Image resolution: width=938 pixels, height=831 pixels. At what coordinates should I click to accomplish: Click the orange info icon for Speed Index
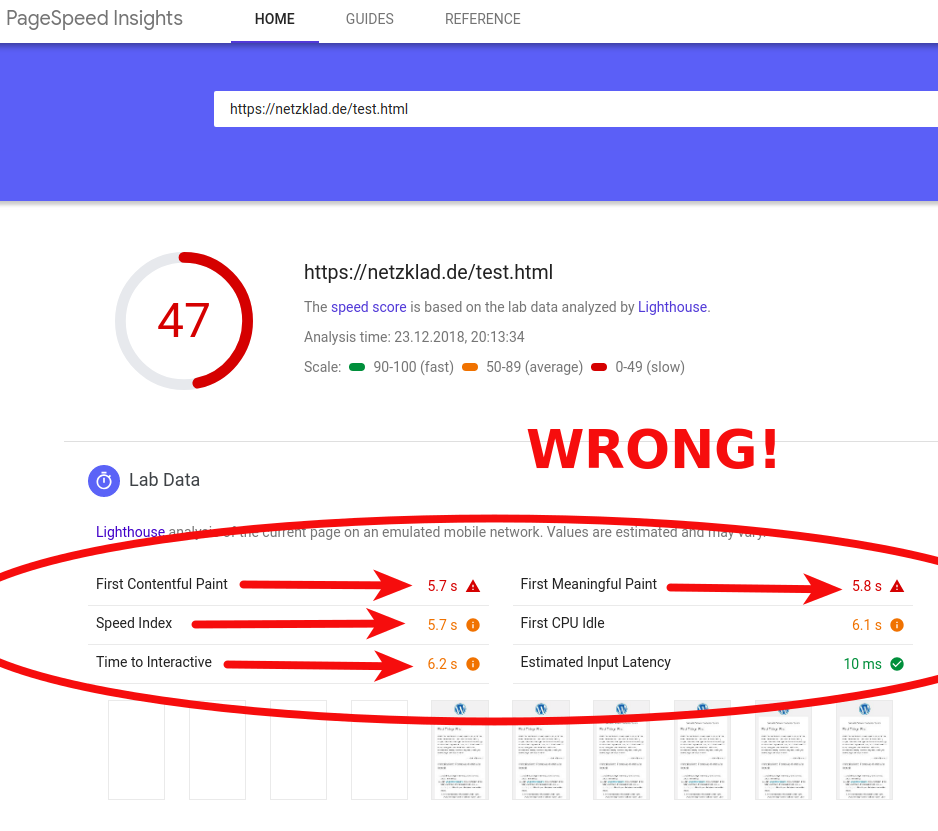tap(473, 625)
